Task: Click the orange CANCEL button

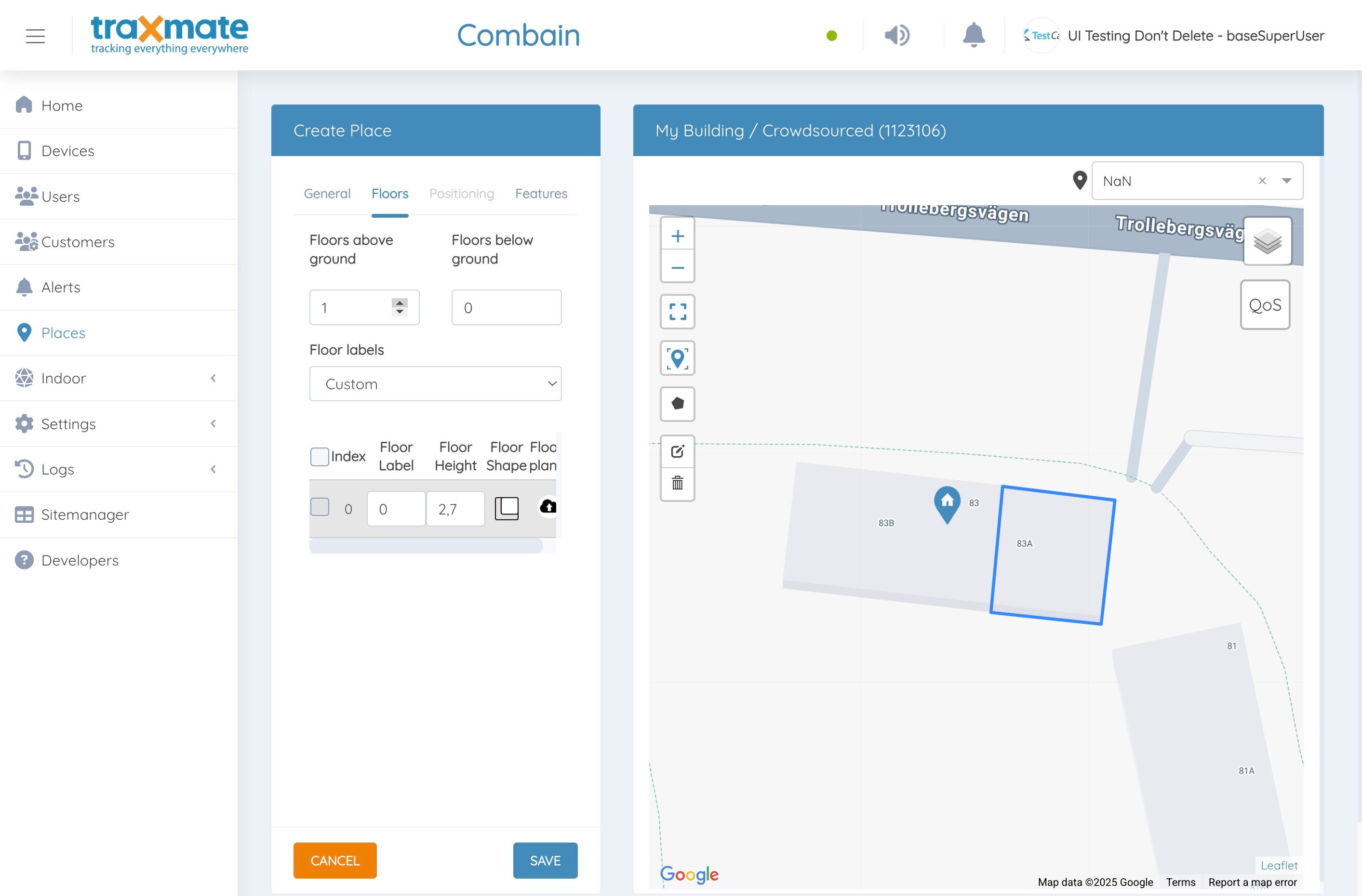Action: point(335,860)
